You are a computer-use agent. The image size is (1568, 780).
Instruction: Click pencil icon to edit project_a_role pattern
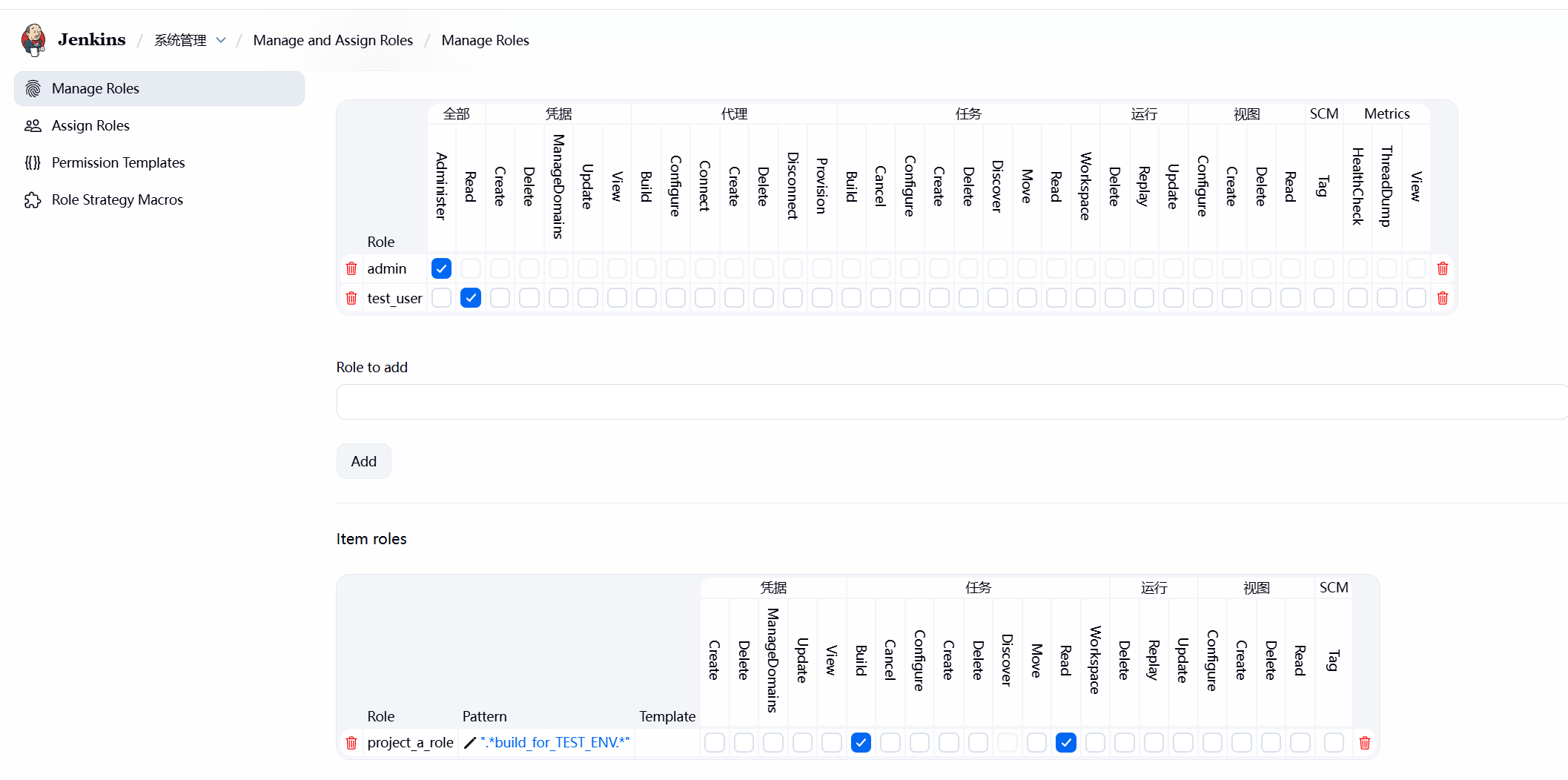point(469,743)
